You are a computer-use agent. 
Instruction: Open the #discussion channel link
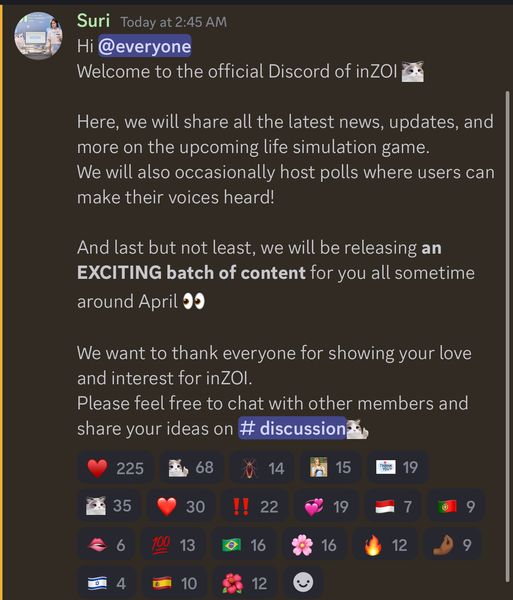(x=292, y=428)
